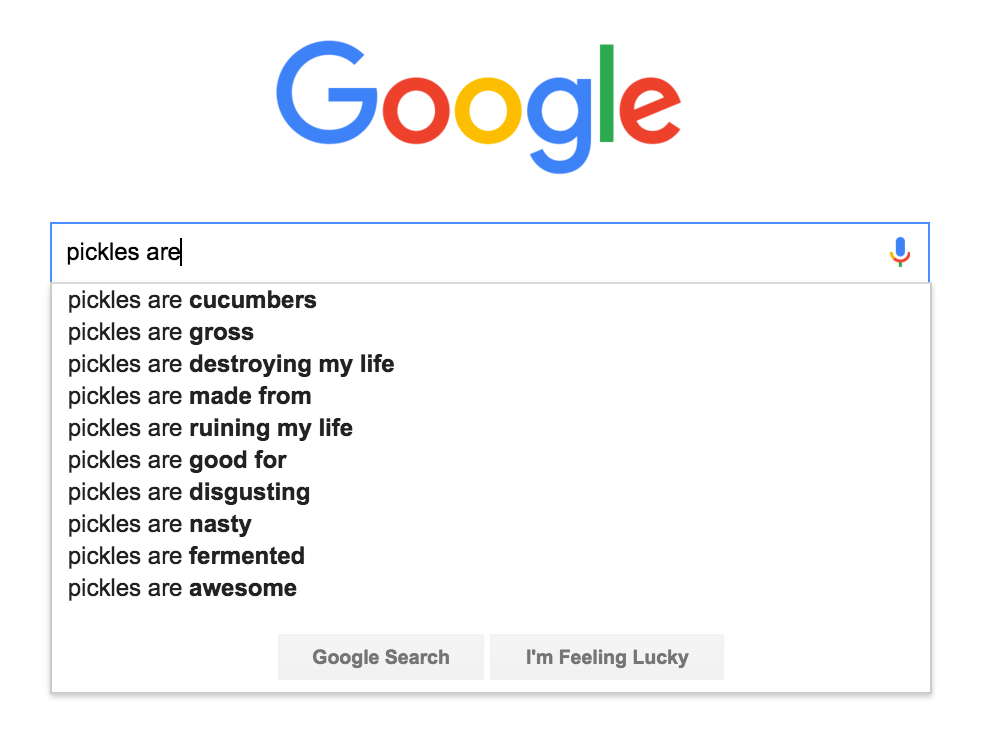
Task: Pick the 'pickles are nasty' suggestion
Action: [x=160, y=524]
